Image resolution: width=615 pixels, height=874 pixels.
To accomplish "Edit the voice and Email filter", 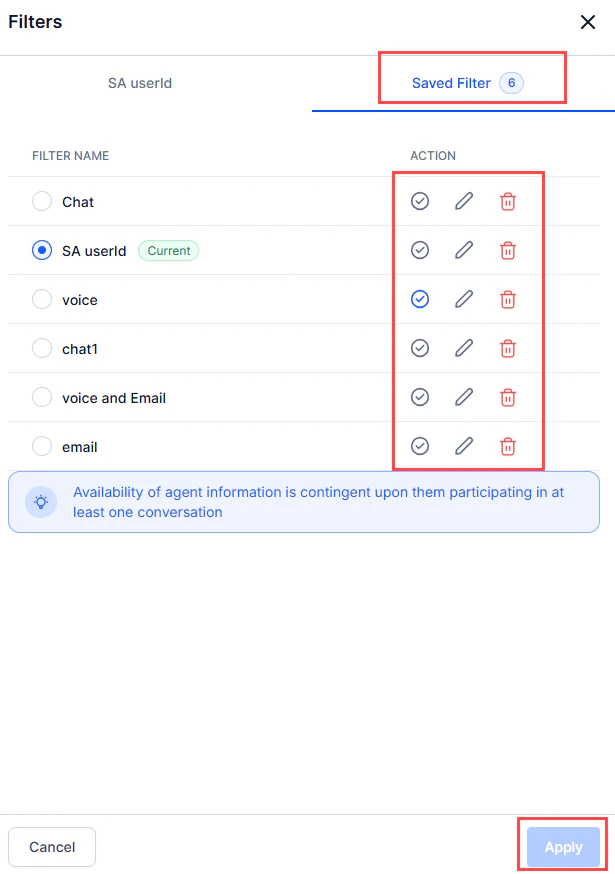I will point(463,397).
